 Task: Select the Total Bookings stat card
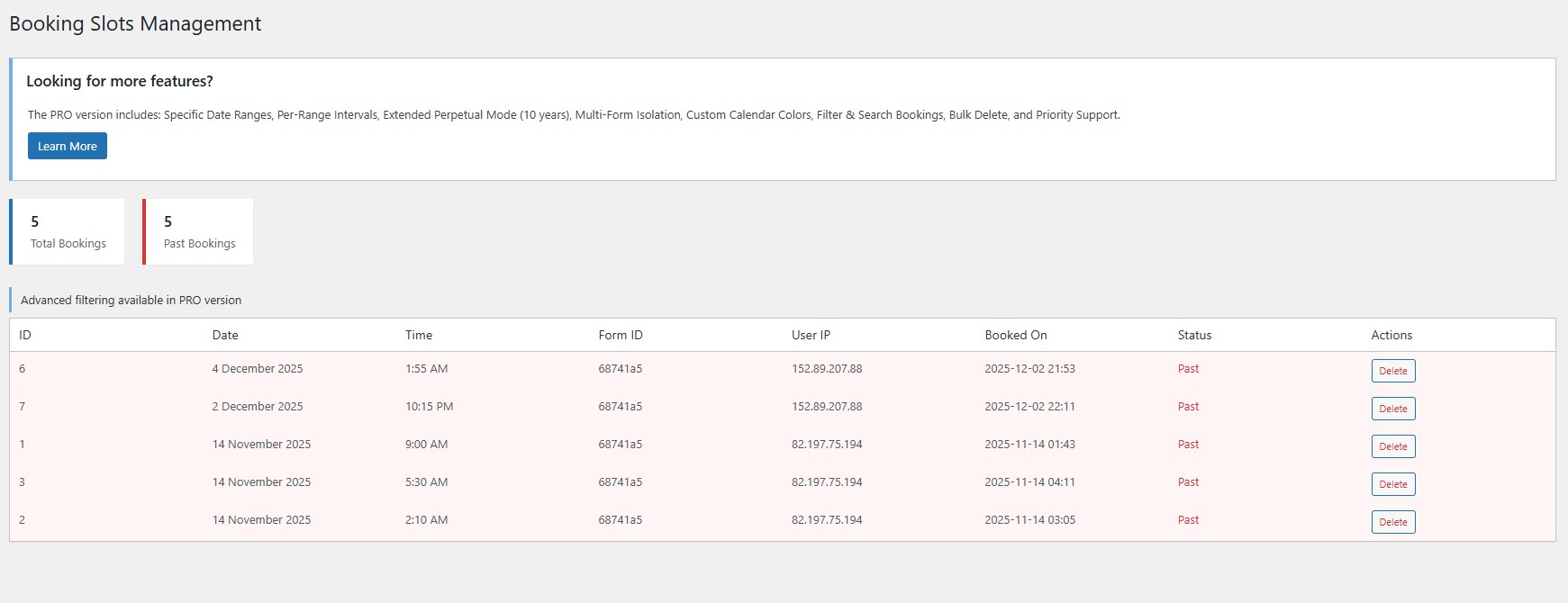pos(68,232)
